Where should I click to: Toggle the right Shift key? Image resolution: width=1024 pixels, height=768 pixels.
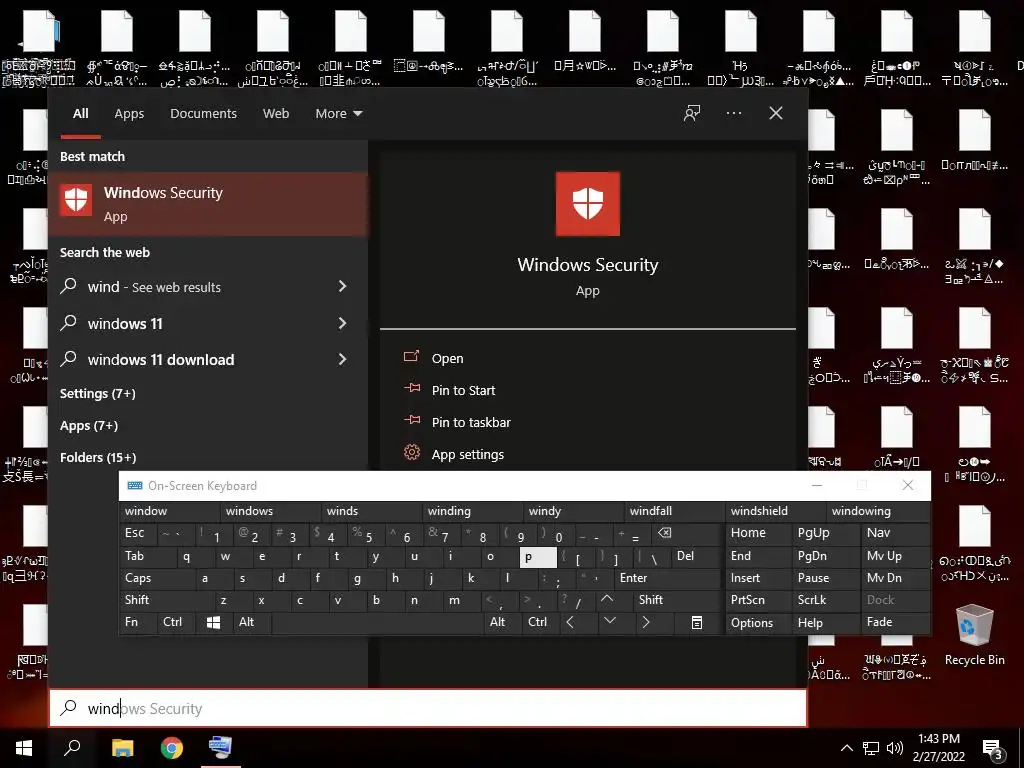(677, 600)
